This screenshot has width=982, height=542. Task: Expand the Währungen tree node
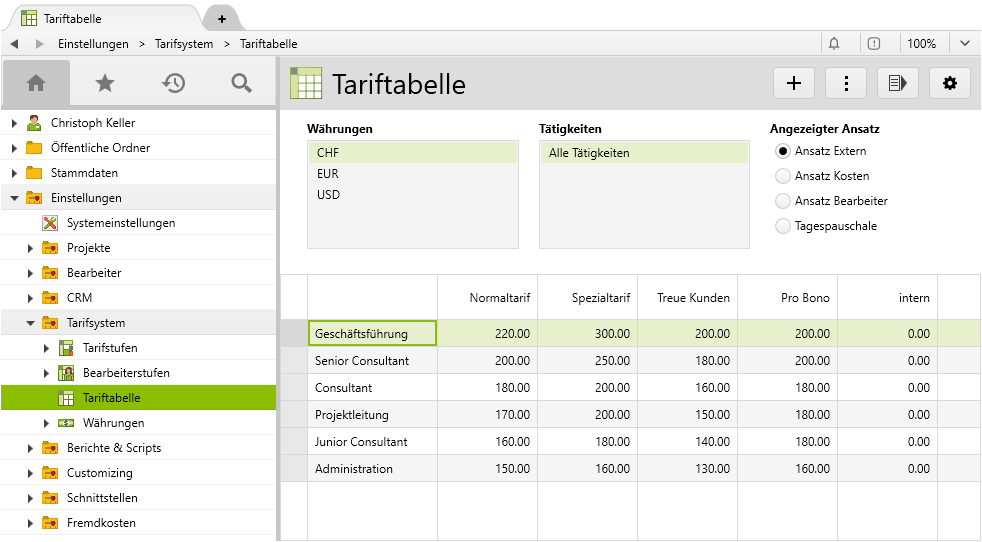click(47, 423)
